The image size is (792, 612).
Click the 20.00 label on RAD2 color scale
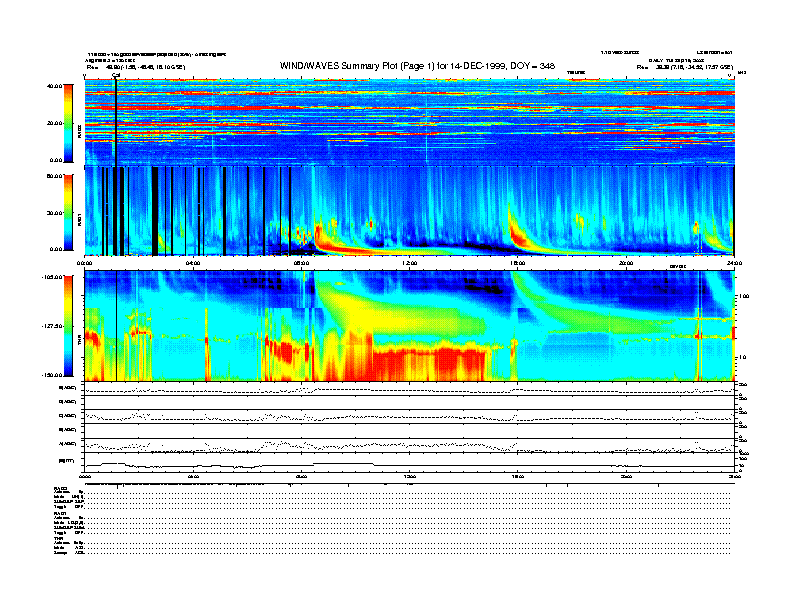(54, 123)
